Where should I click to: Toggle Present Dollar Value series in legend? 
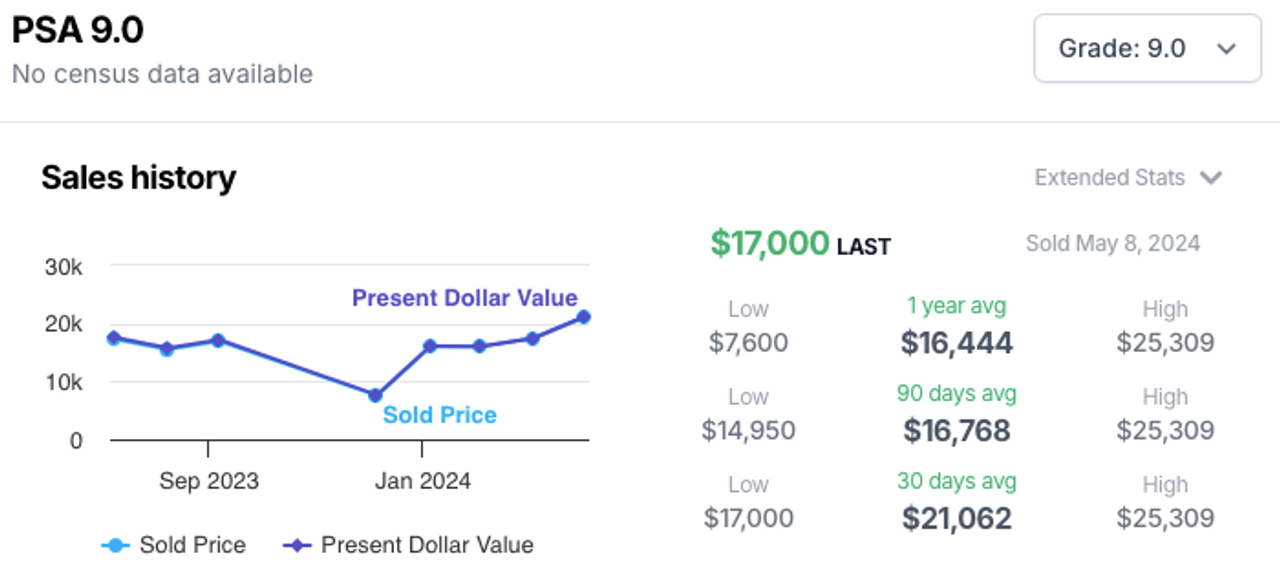(x=409, y=545)
